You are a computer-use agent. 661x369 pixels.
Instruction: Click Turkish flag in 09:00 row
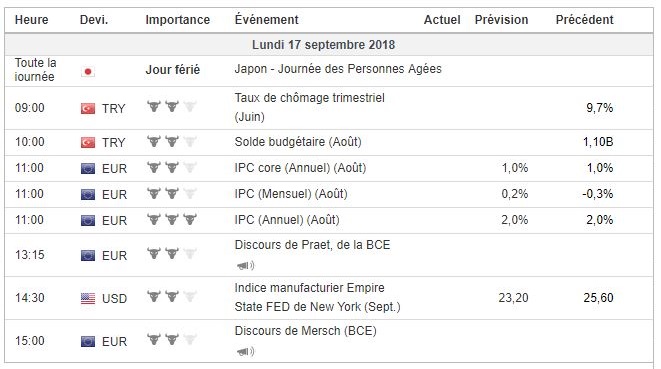[x=88, y=109]
